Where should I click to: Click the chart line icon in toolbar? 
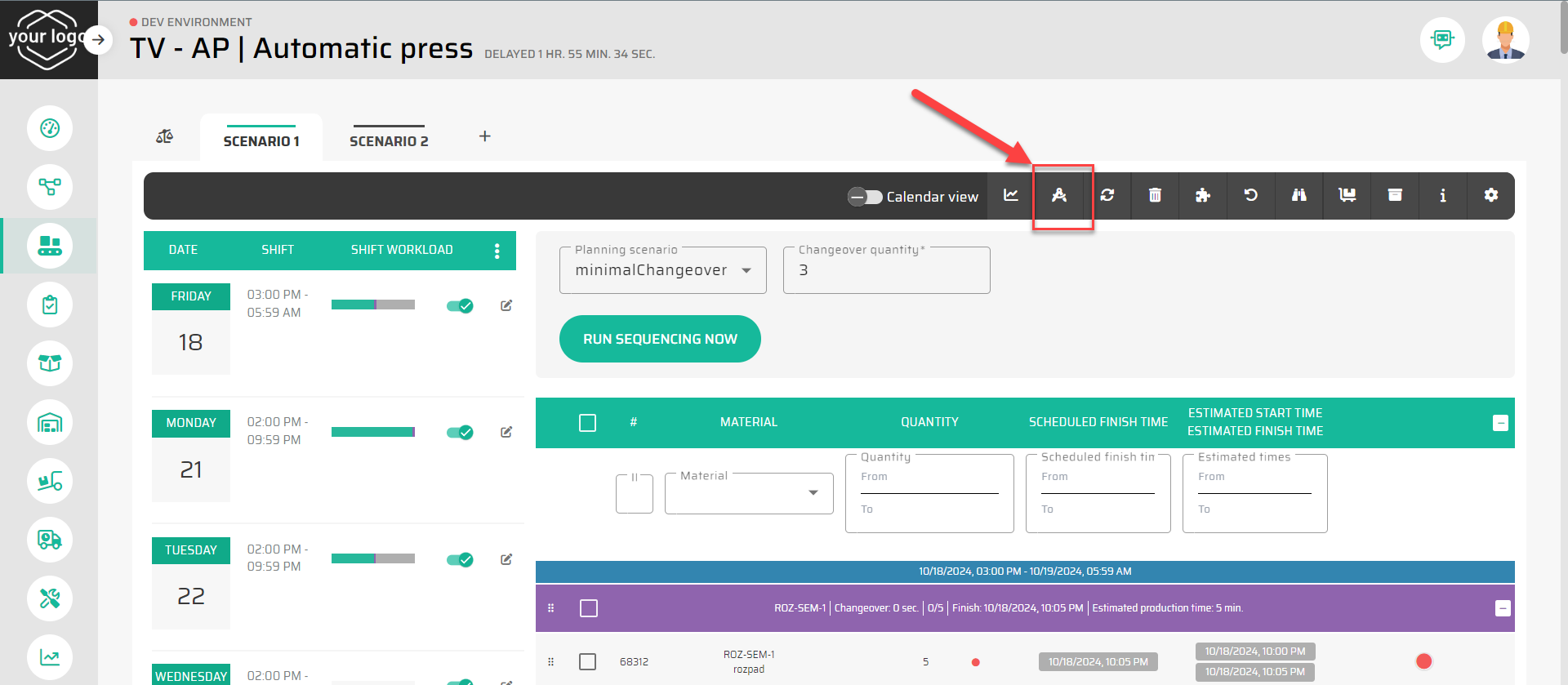pos(1011,195)
